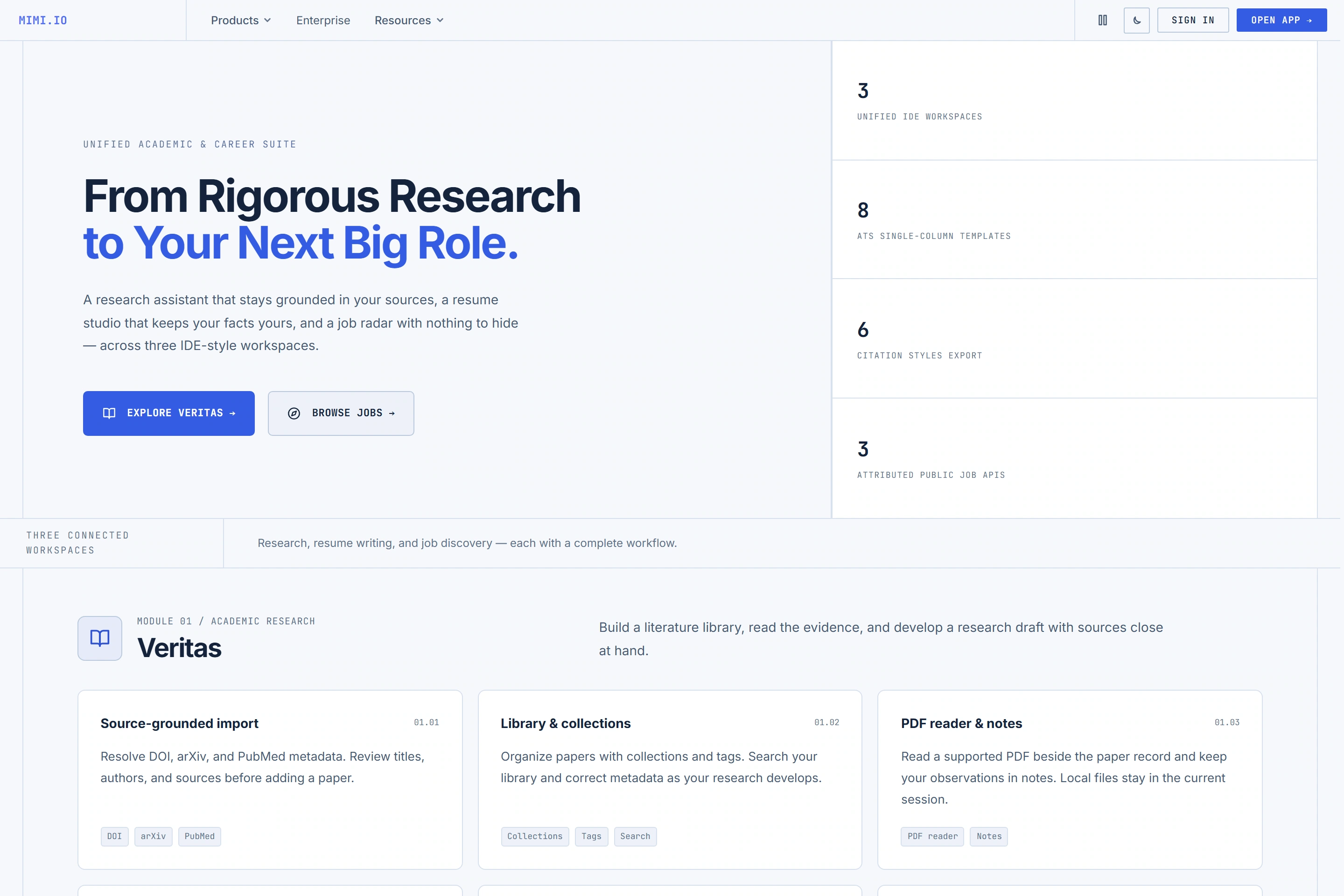1344x896 pixels.
Task: Click the Search chip in Library card
Action: pos(636,837)
